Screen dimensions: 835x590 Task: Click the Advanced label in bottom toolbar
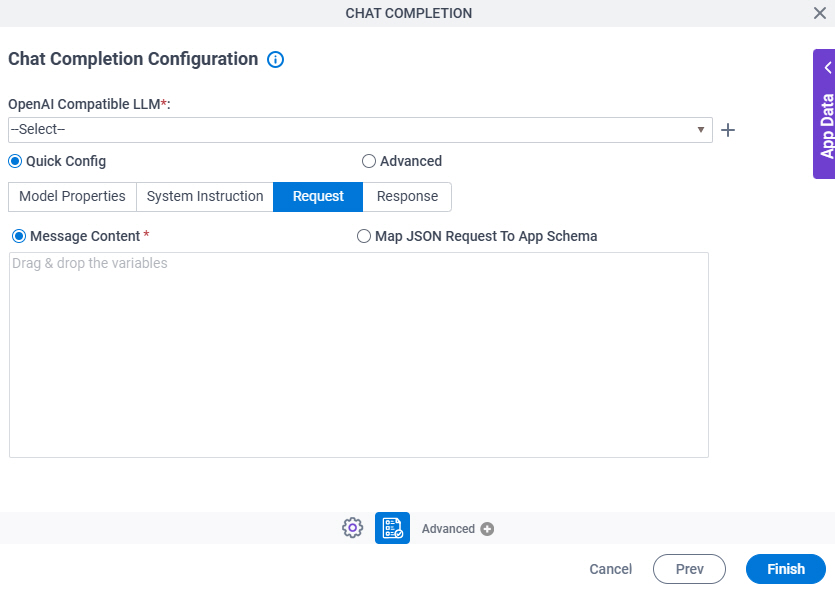448,529
